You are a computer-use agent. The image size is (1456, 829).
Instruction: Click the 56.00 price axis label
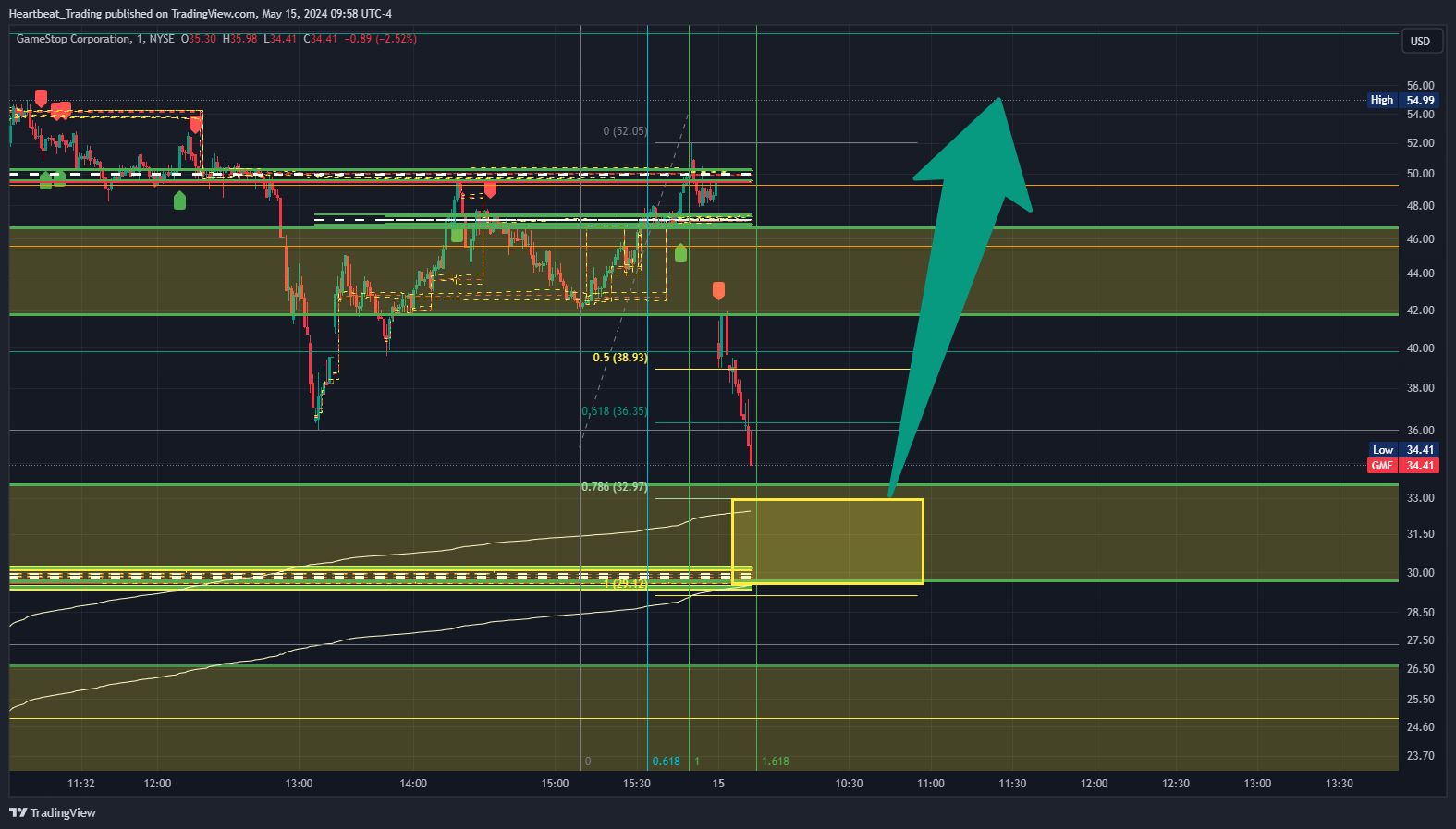(x=1420, y=86)
